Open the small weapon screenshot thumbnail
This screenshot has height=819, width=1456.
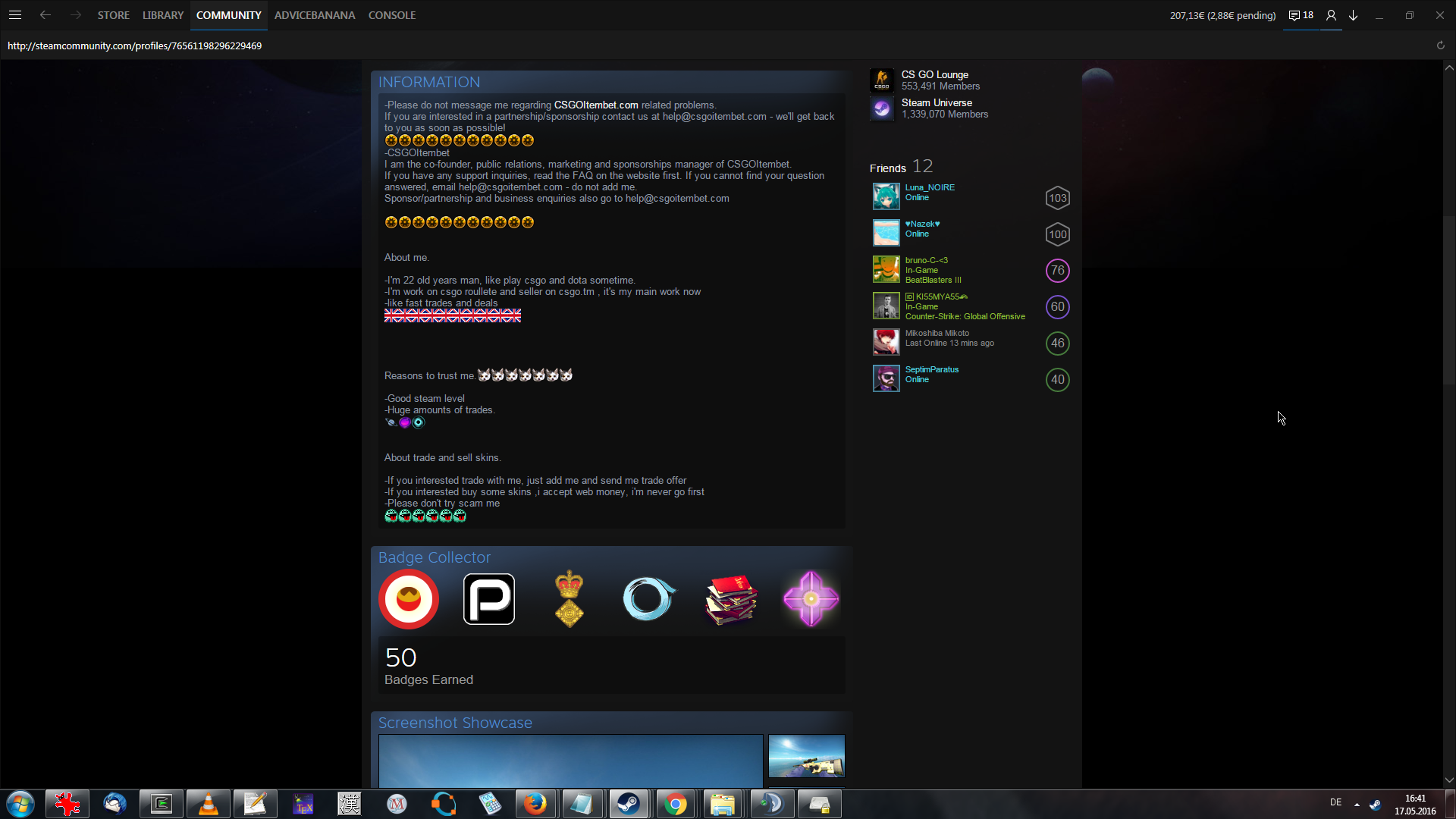click(806, 755)
